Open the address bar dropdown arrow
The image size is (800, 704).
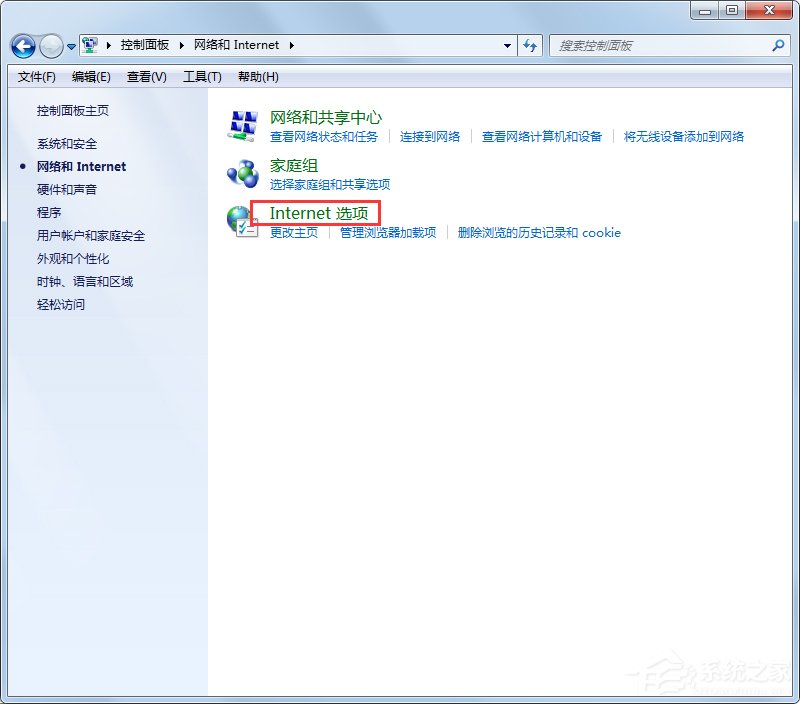point(507,46)
